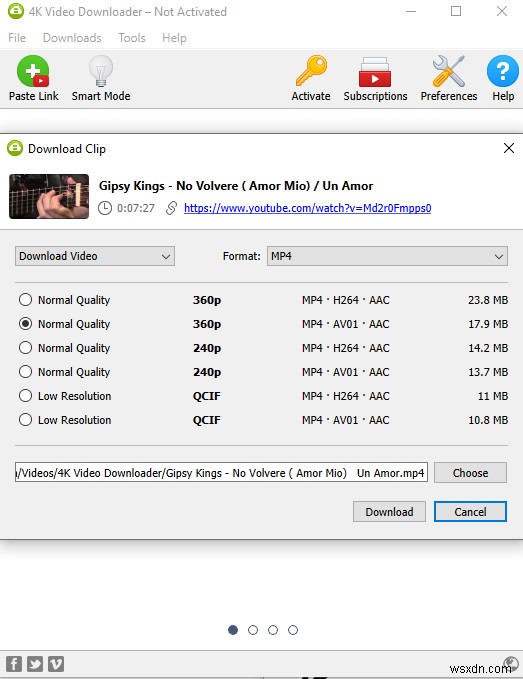Select QCIF AV01 10.8 MB option

click(26, 420)
